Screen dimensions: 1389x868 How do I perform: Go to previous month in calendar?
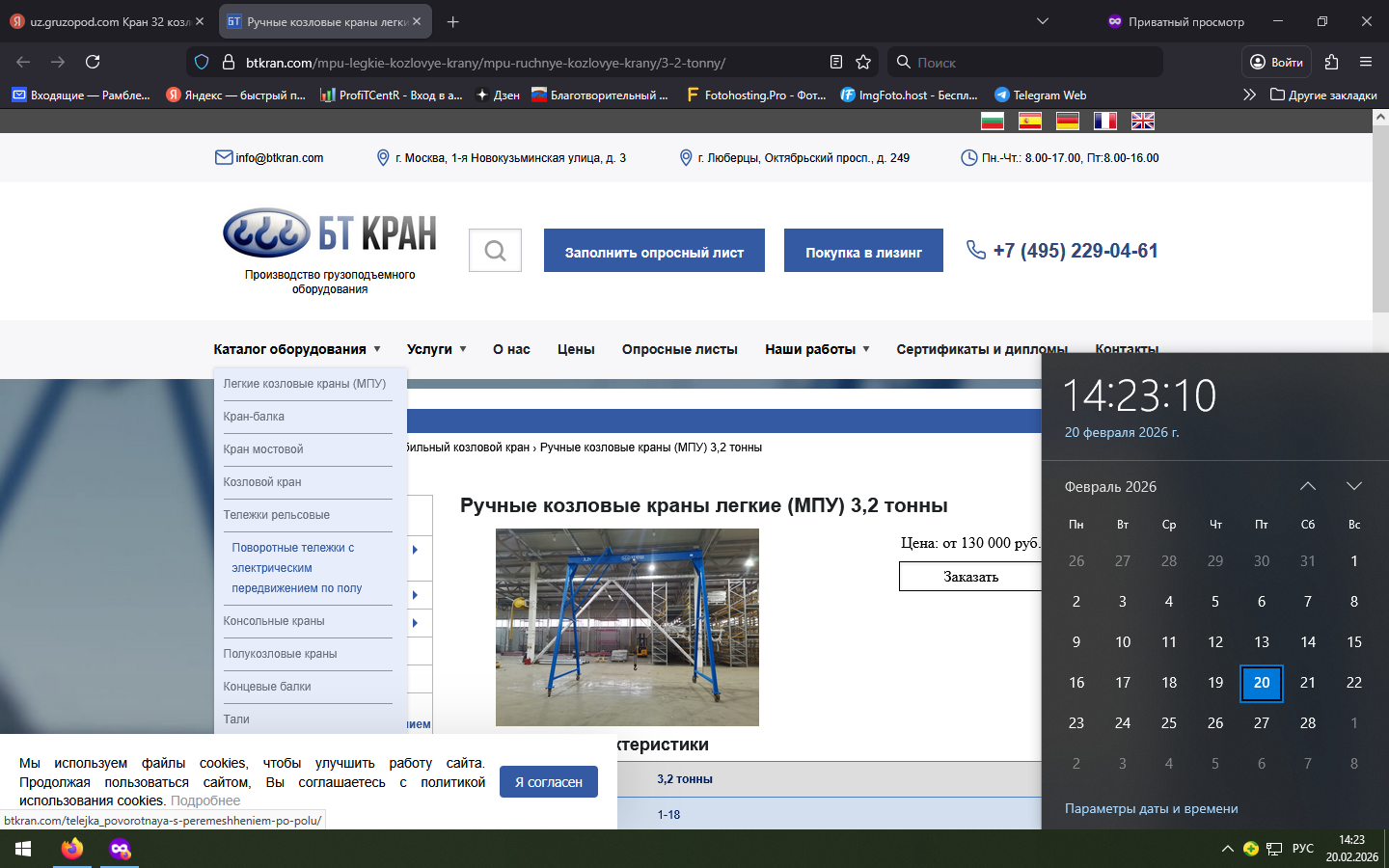tap(1308, 486)
